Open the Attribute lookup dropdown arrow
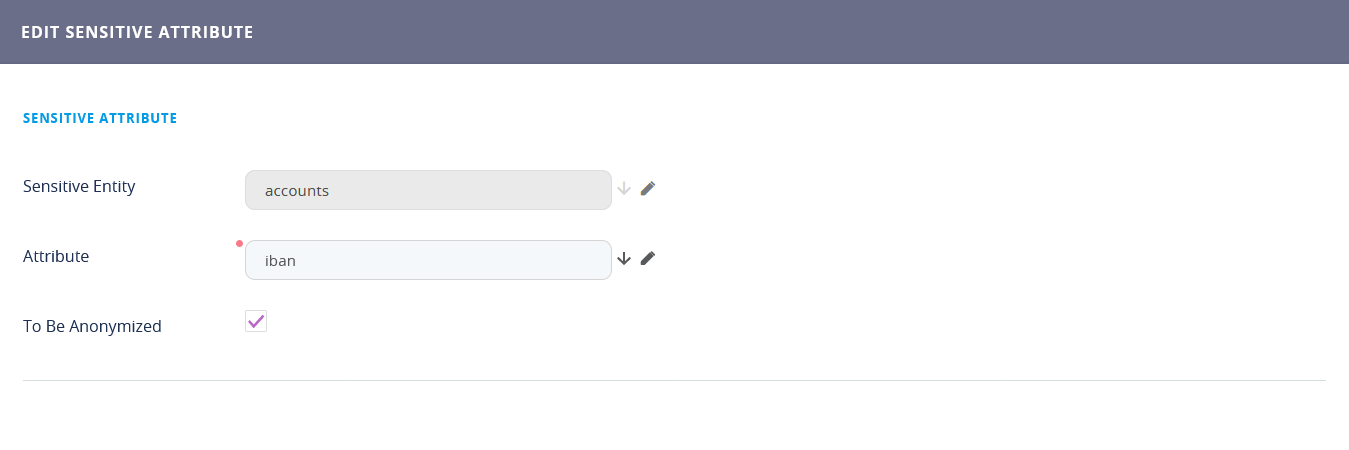This screenshot has height=450, width=1349. click(x=624, y=258)
